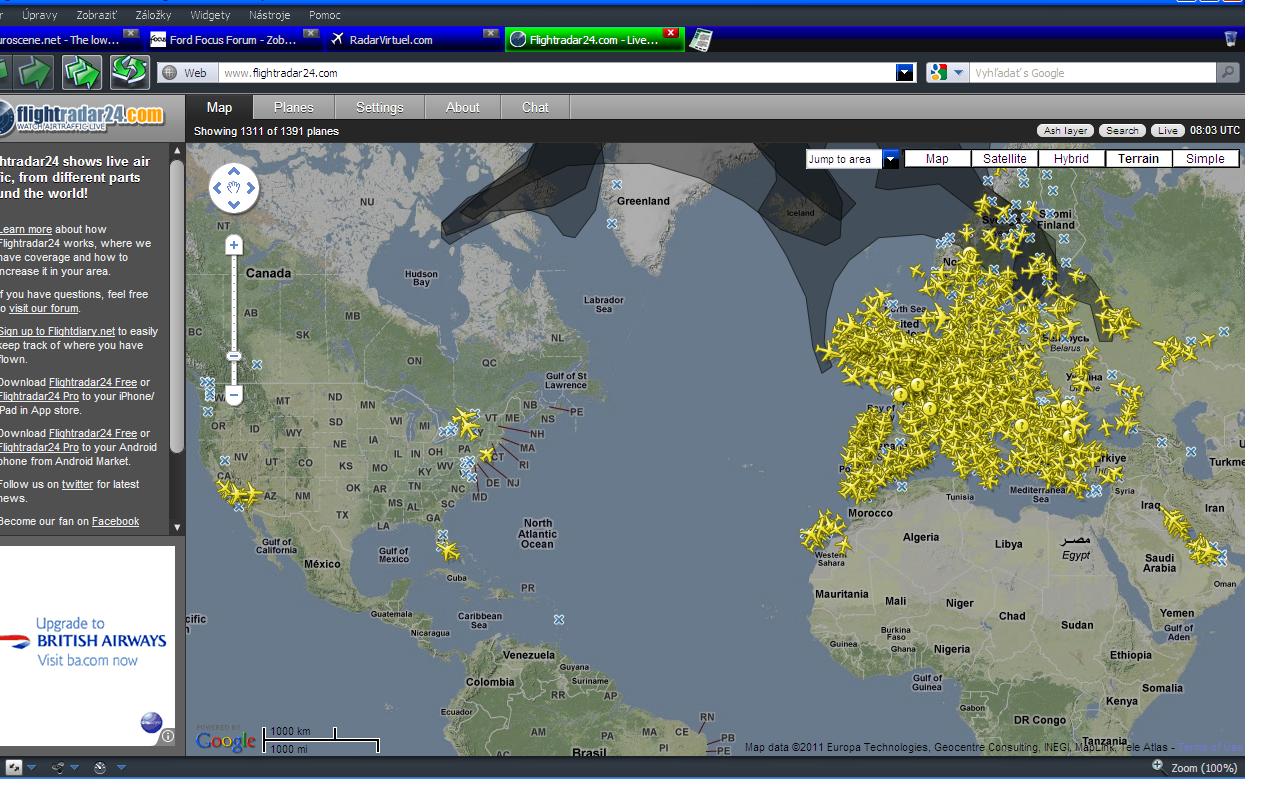
Task: Select the Simple map type
Action: (x=1205, y=159)
